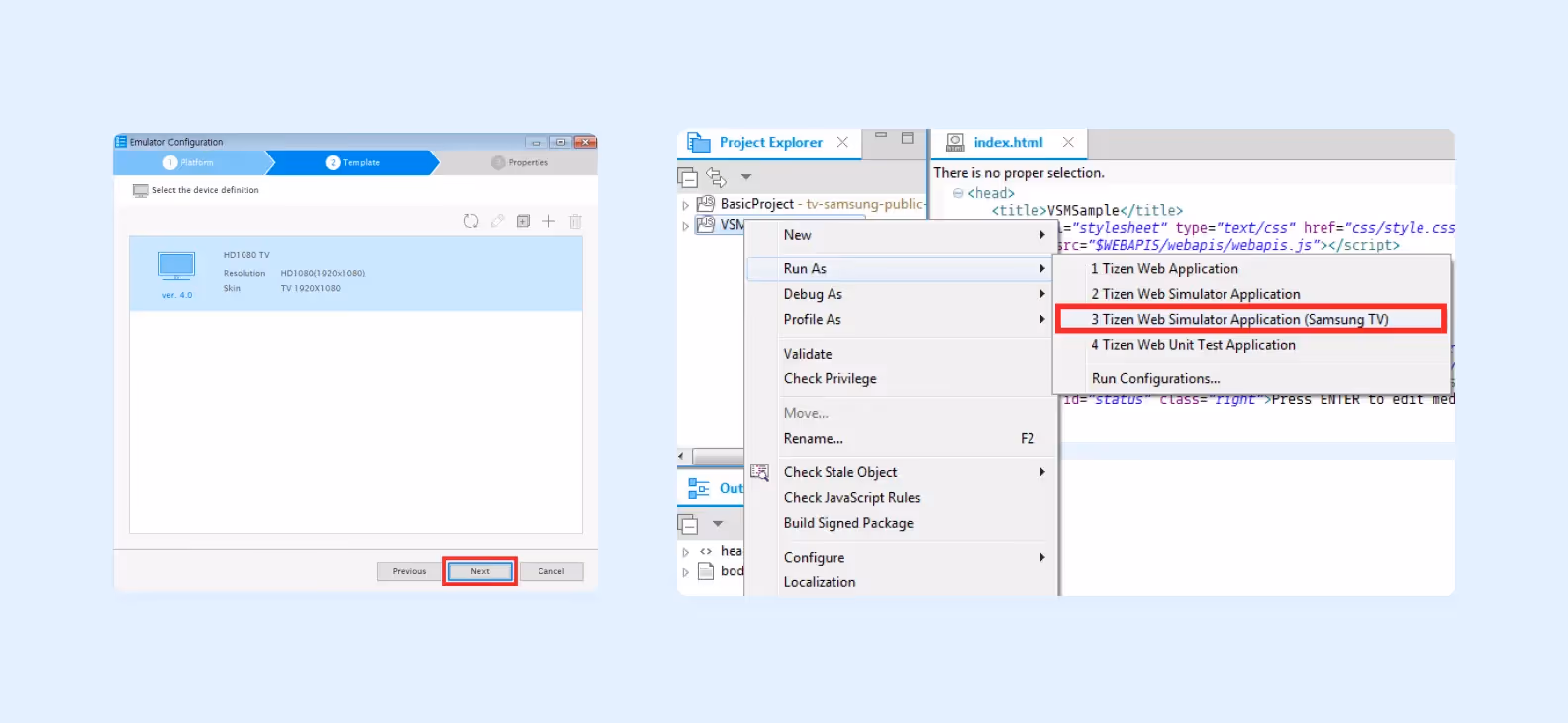Minimize the Emulator Configuration window
This screenshot has width=1568, height=723.
pos(536,142)
